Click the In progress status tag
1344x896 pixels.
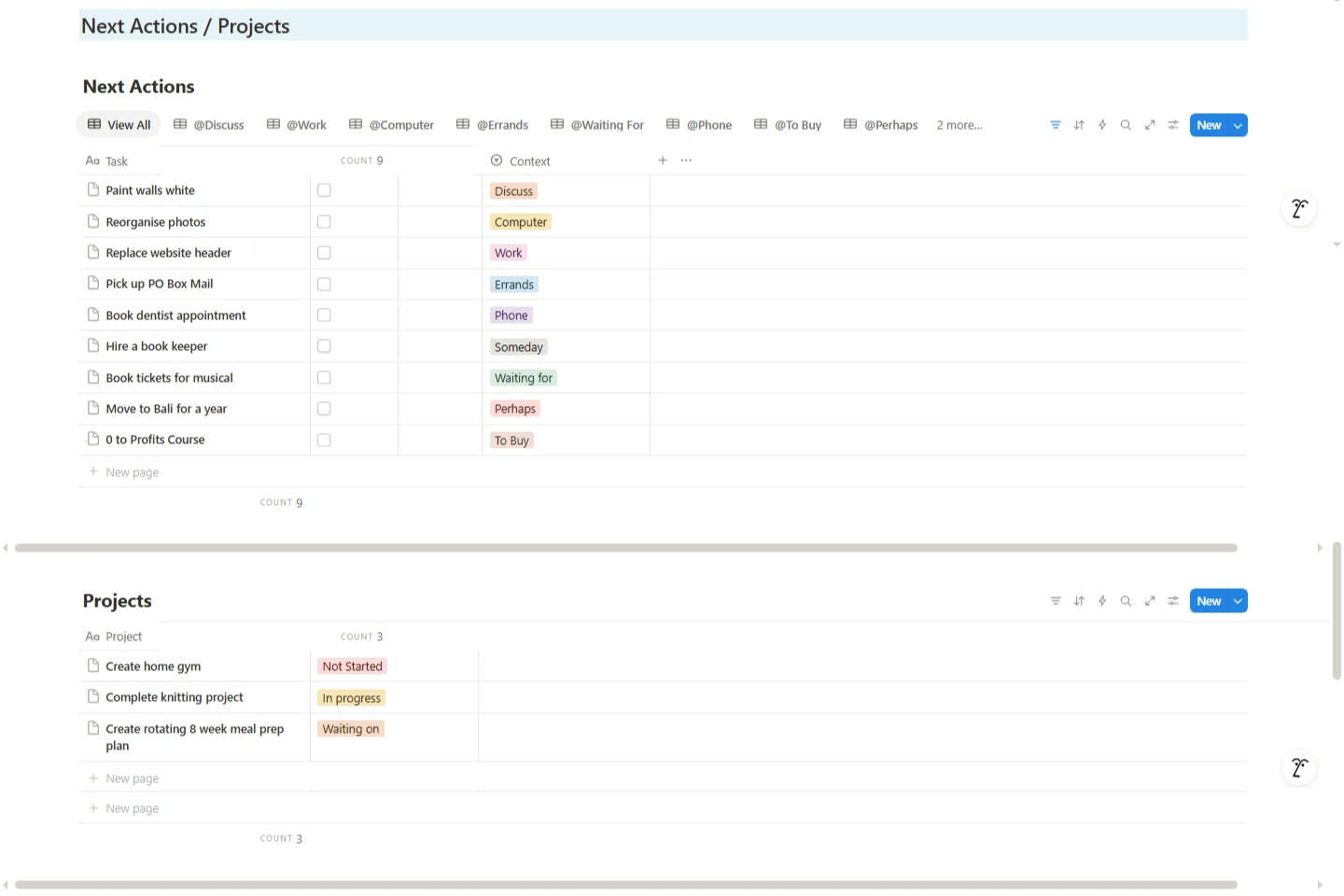click(x=352, y=698)
